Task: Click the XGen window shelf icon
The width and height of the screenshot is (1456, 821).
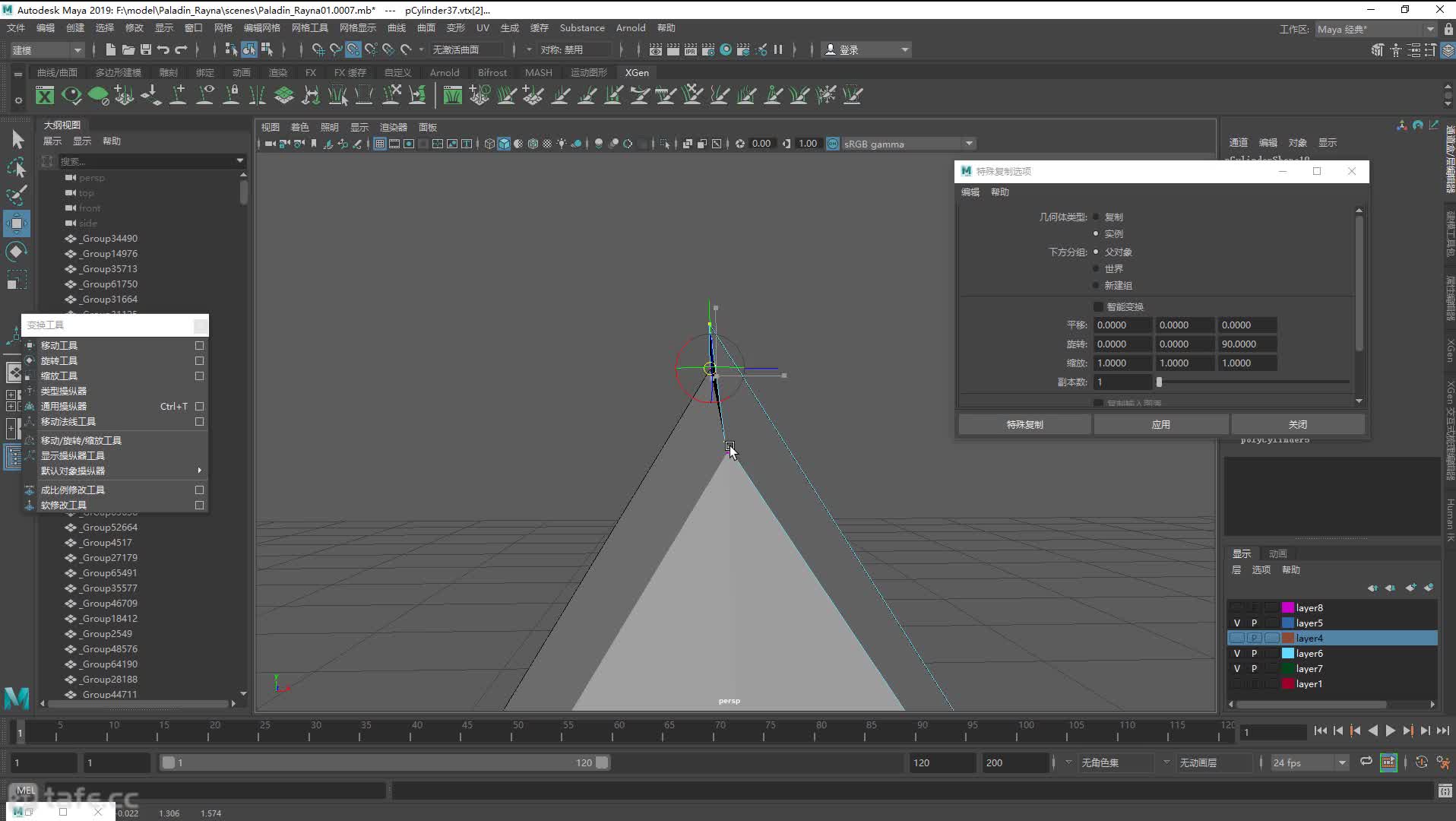Action: (x=45, y=95)
